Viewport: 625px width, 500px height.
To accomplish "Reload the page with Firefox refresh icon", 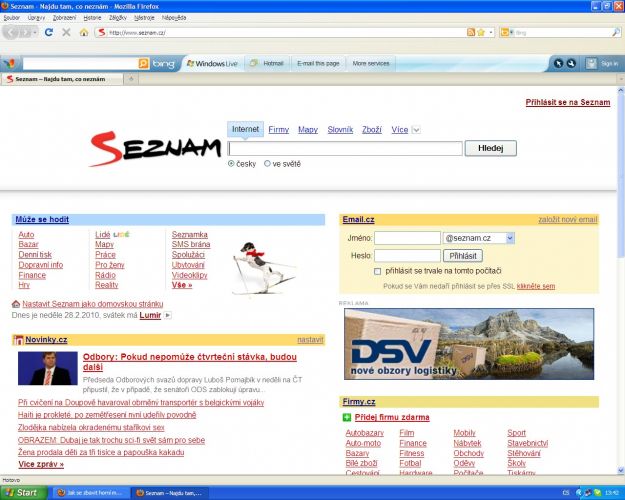I will (x=49, y=32).
